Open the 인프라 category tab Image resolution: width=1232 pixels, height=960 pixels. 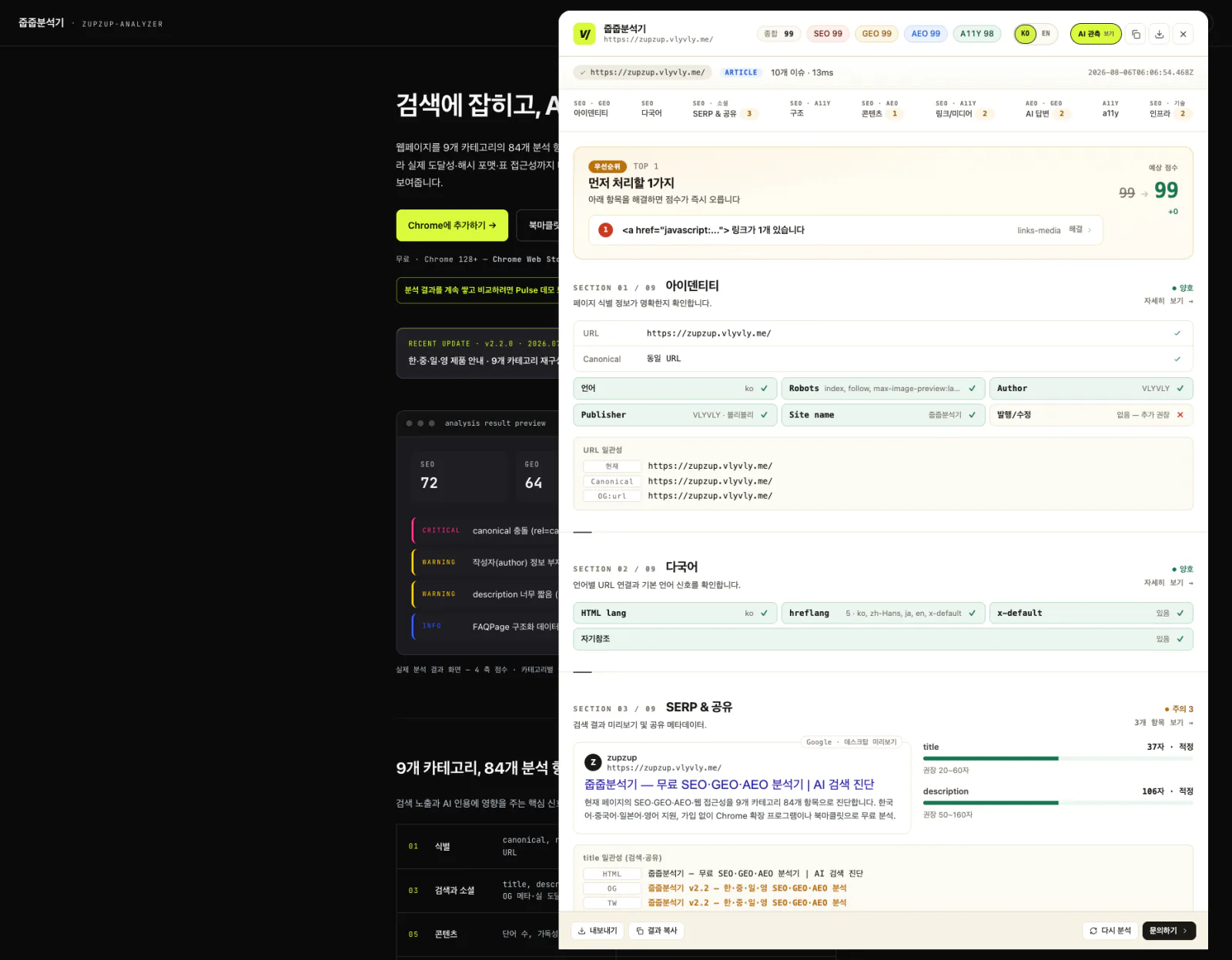[1170, 109]
